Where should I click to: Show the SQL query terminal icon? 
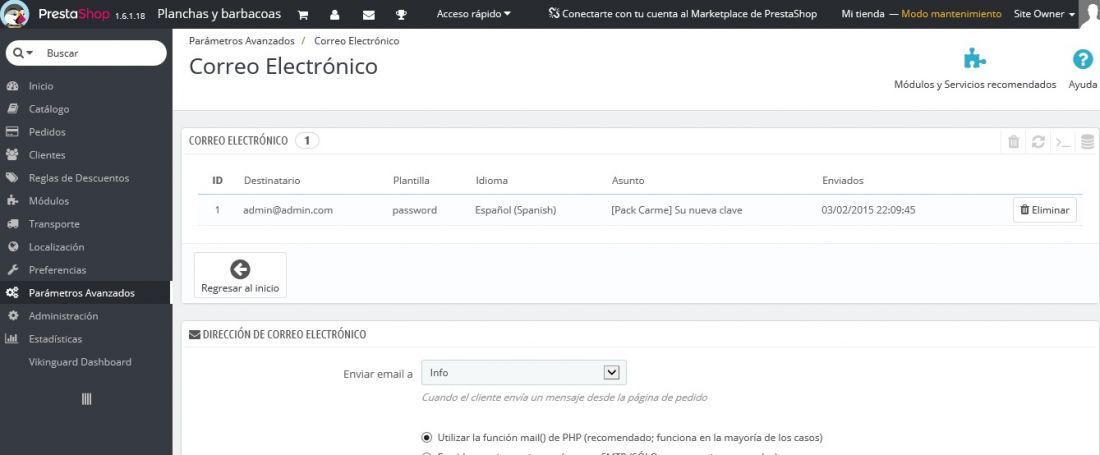[1063, 142]
